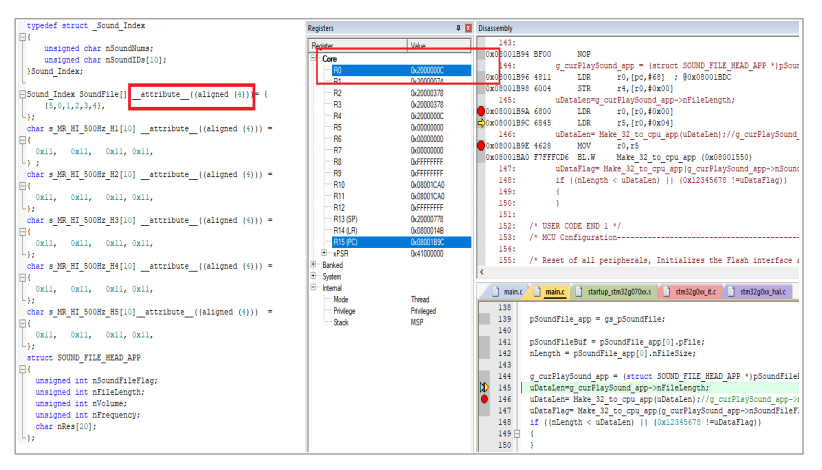Switch to the stm32g0xx_hal.c tab
Screen dimensions: 822x470
click(x=764, y=292)
